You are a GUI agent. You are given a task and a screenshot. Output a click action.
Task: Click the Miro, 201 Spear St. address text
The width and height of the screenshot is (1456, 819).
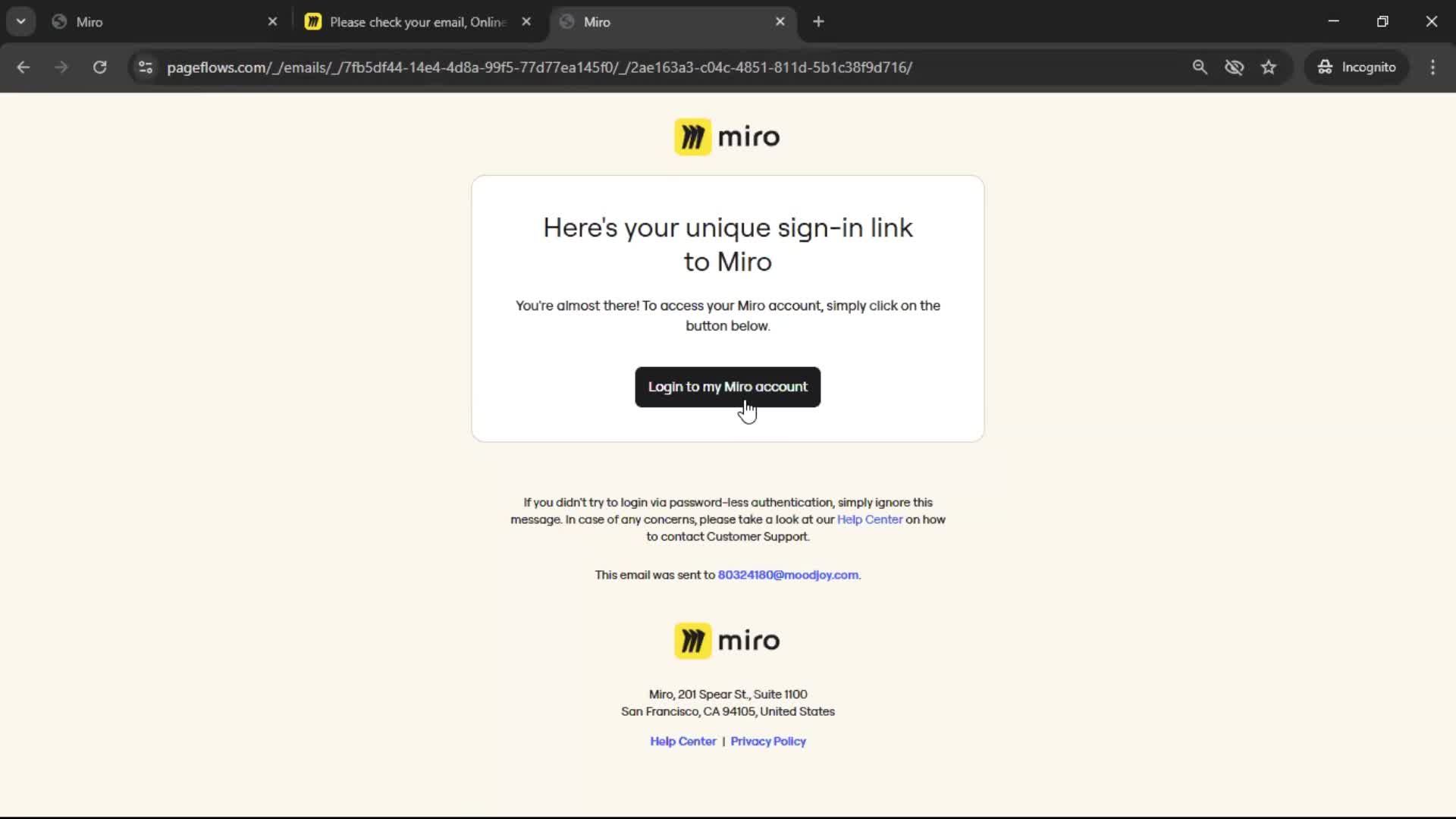tap(727, 694)
